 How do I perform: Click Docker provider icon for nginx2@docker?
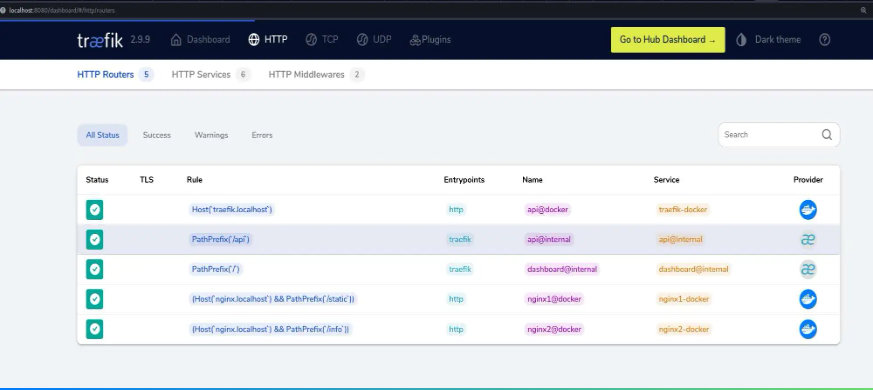pyautogui.click(x=808, y=329)
